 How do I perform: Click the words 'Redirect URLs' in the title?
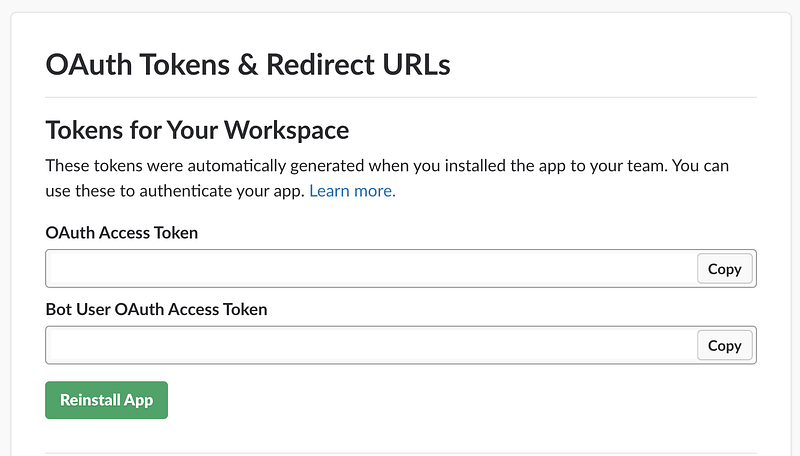tap(358, 64)
